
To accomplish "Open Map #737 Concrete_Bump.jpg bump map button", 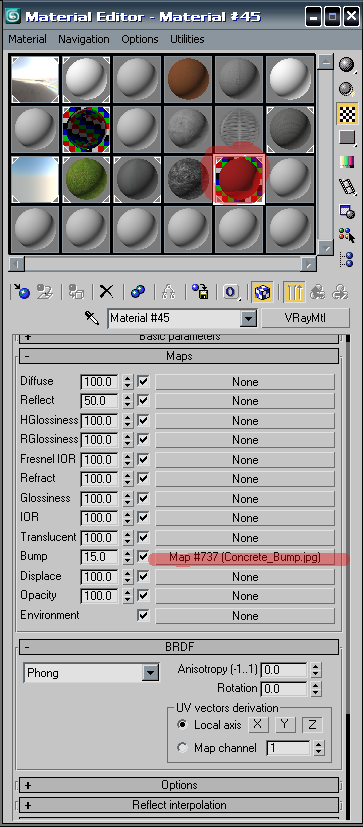I will point(245,557).
